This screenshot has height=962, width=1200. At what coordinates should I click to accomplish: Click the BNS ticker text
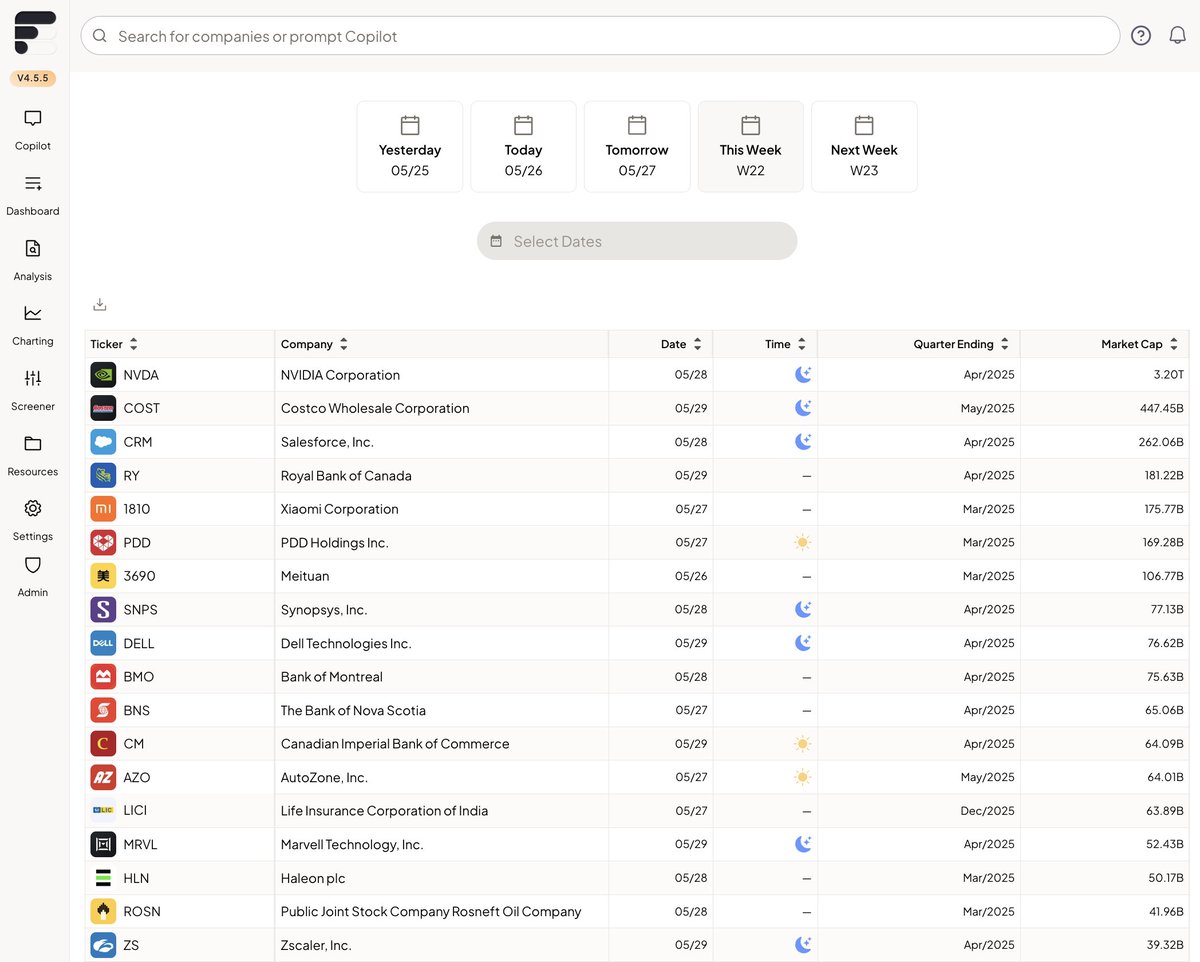136,710
